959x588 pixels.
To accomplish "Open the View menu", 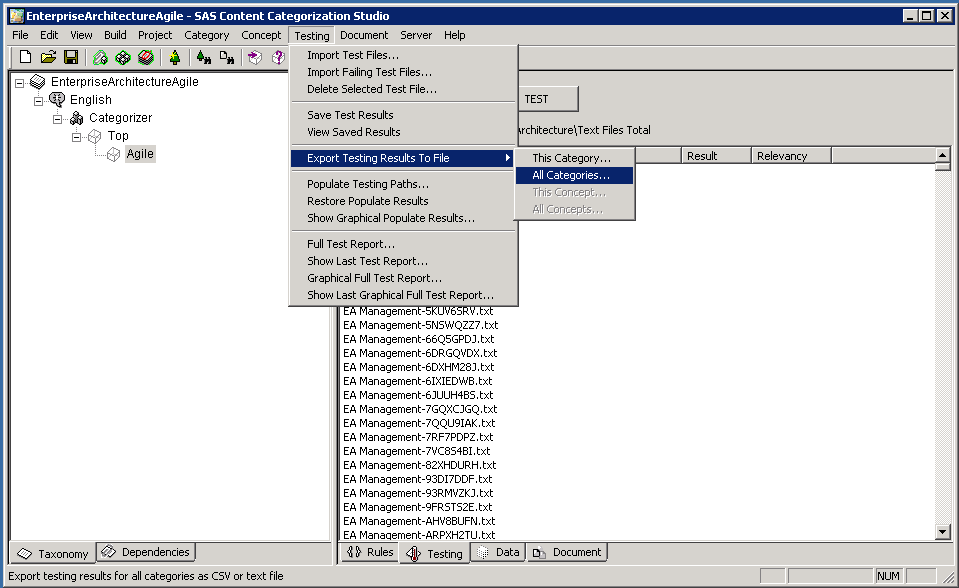I will pyautogui.click(x=81, y=35).
